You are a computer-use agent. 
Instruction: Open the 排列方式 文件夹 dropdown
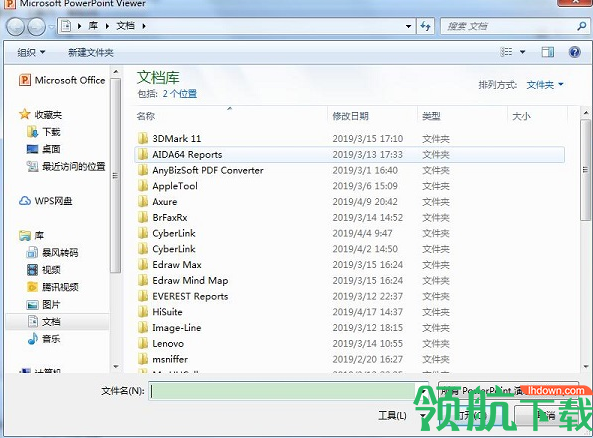coord(545,85)
